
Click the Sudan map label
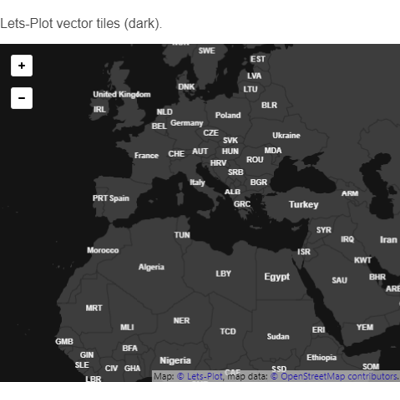[278, 336]
